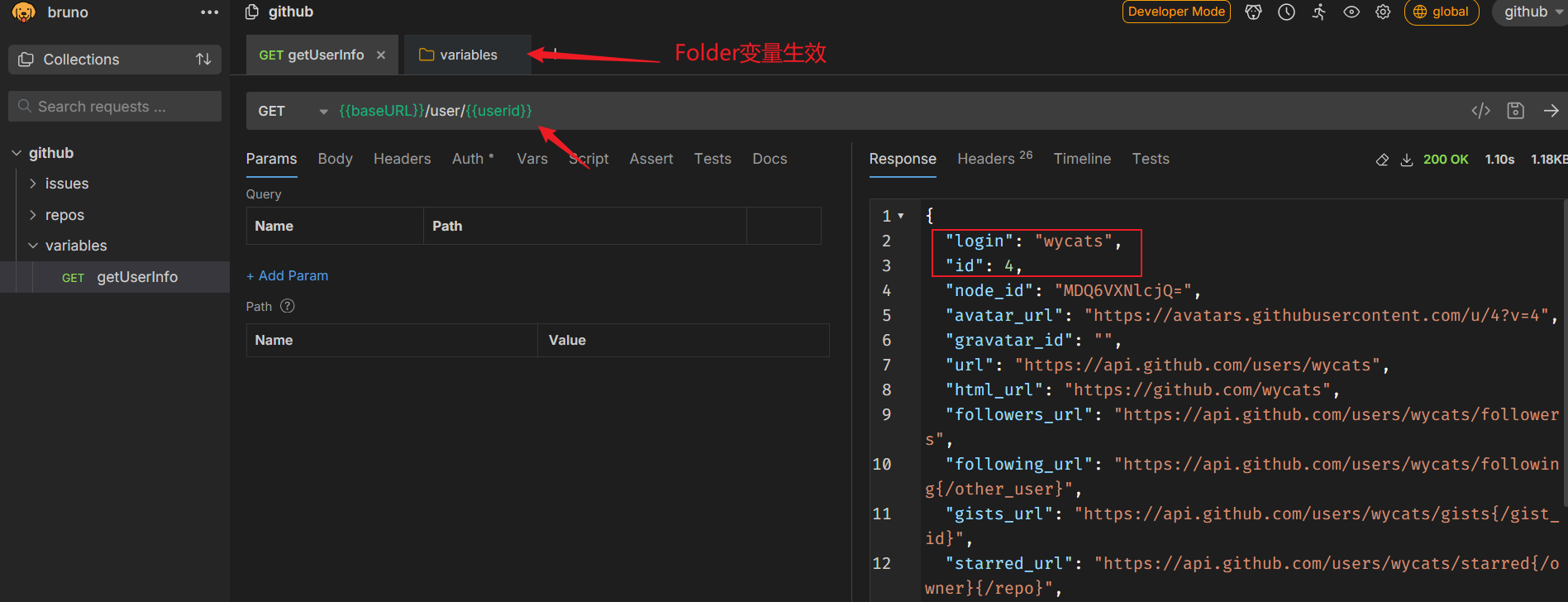
Task: Click the Collections header button
Action: (x=115, y=60)
